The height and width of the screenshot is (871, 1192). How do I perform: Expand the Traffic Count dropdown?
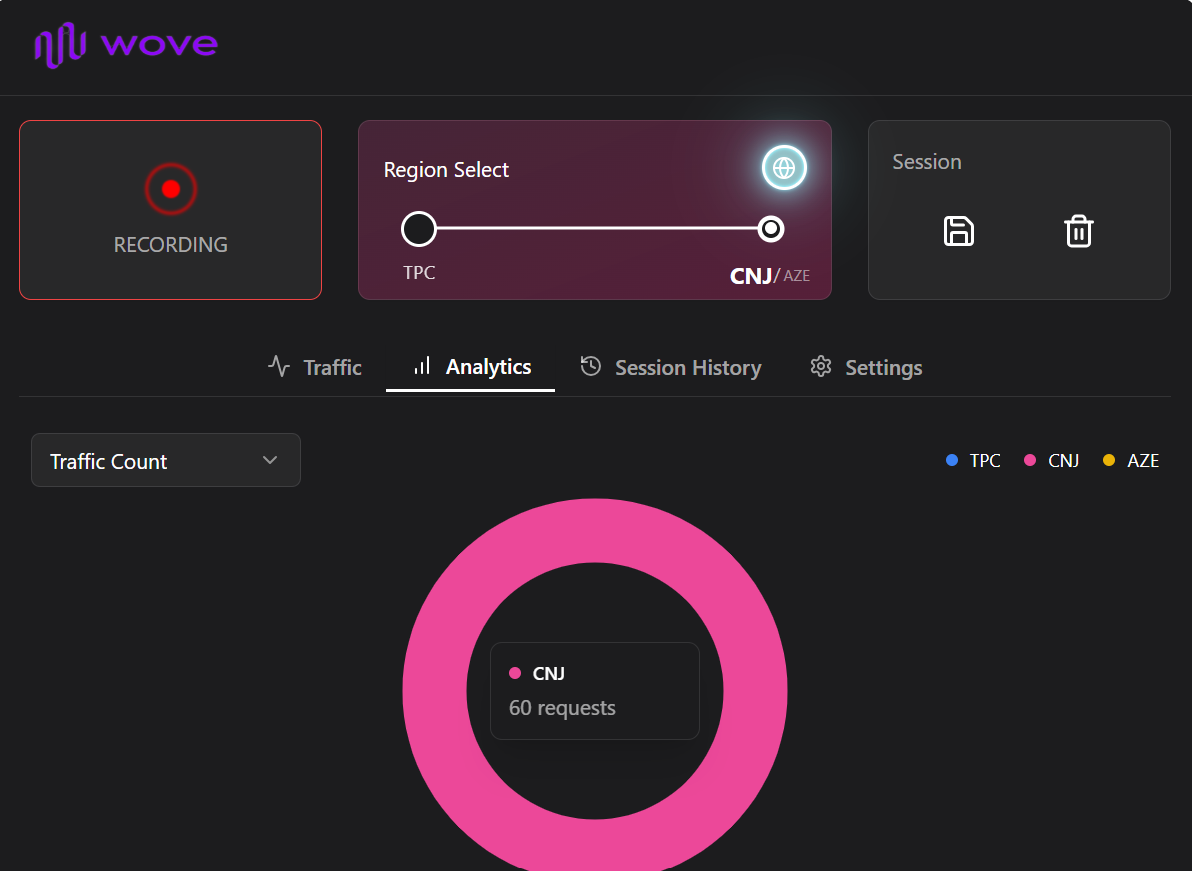pos(166,461)
